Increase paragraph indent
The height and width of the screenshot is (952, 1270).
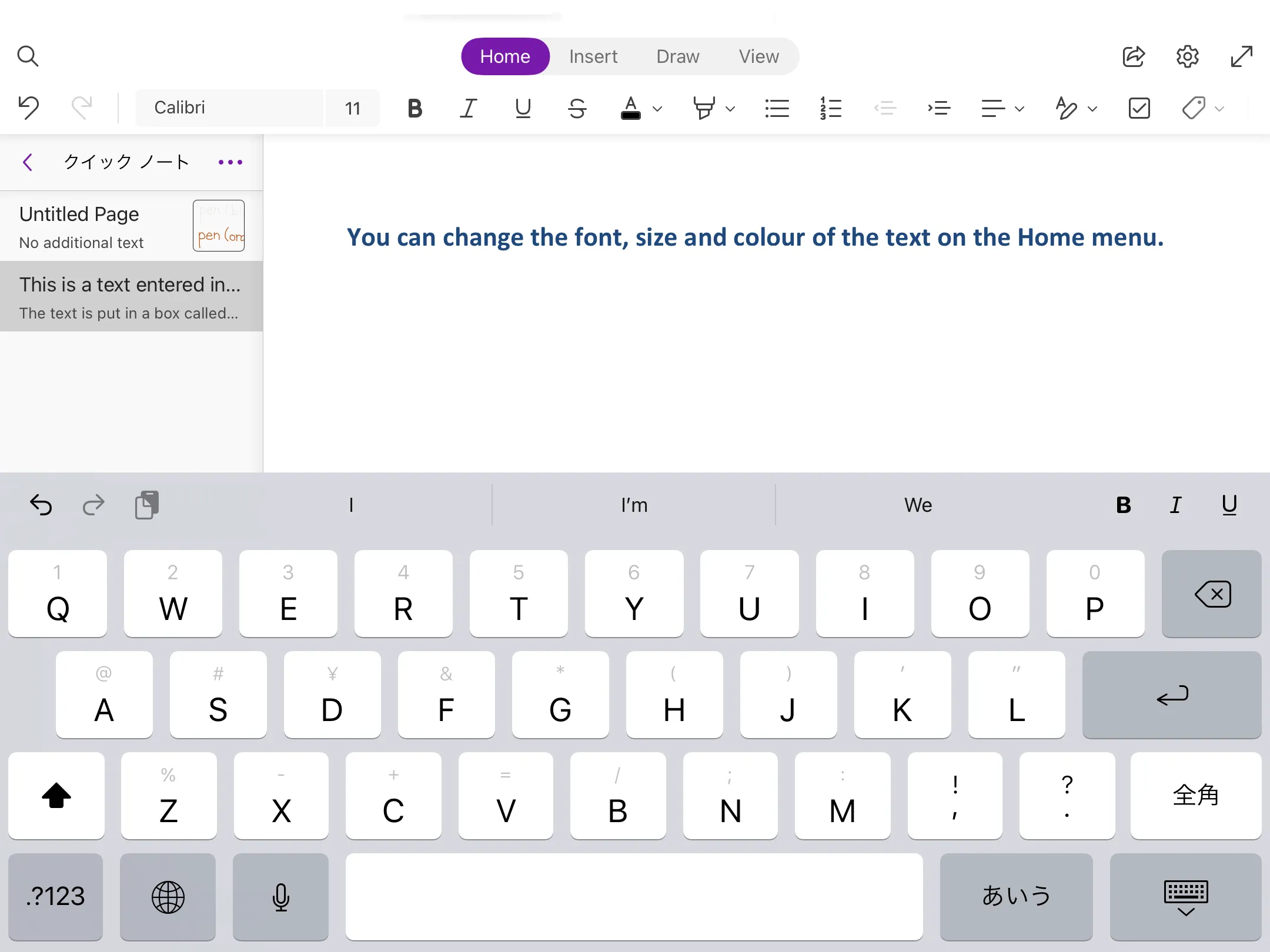(x=939, y=108)
